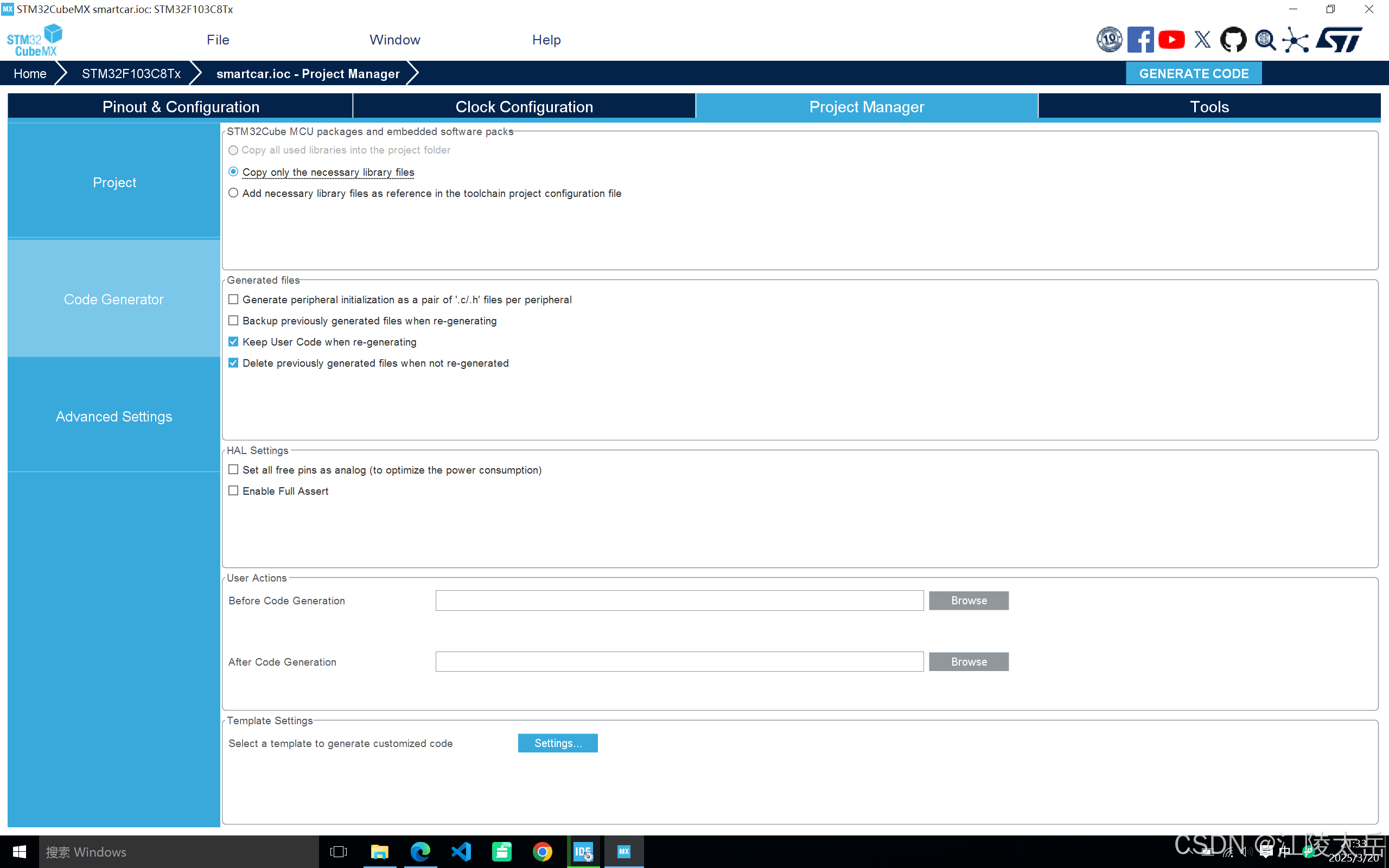Enable Full Assert checkbox
Image resolution: width=1389 pixels, height=868 pixels.
(234, 491)
